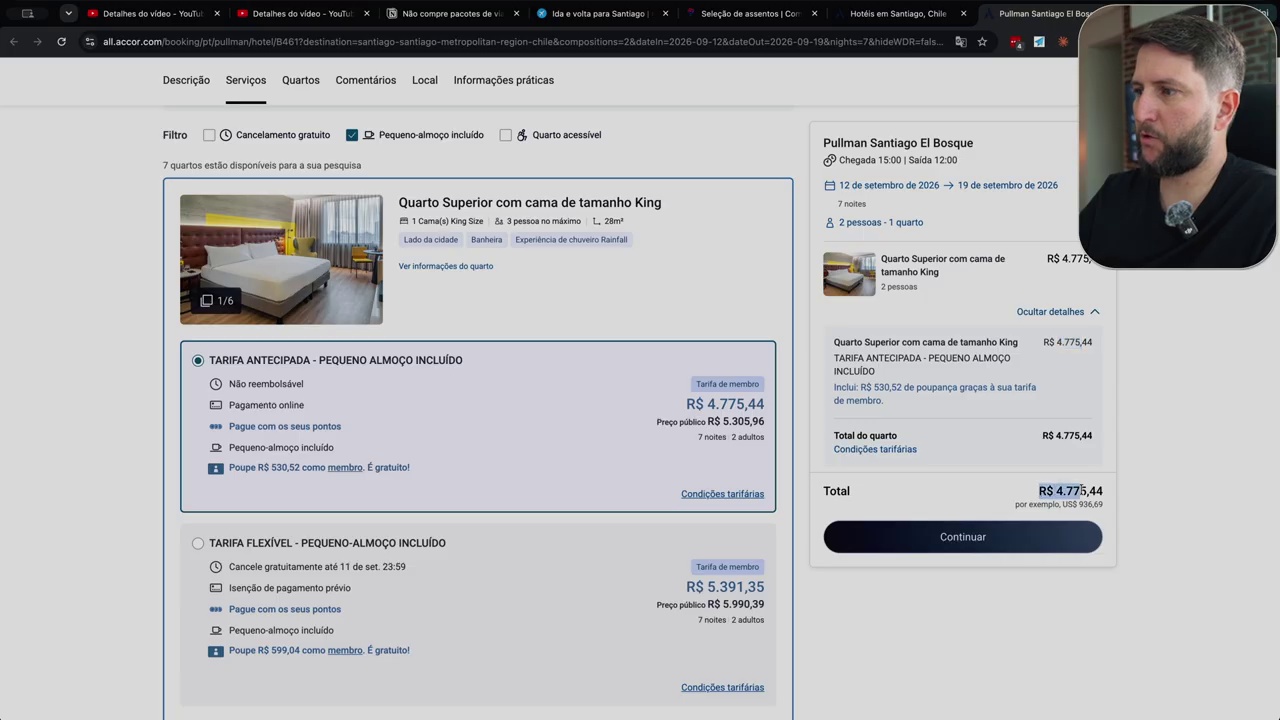Open the Serviços section tab
This screenshot has height=720, width=1280.
[x=246, y=80]
